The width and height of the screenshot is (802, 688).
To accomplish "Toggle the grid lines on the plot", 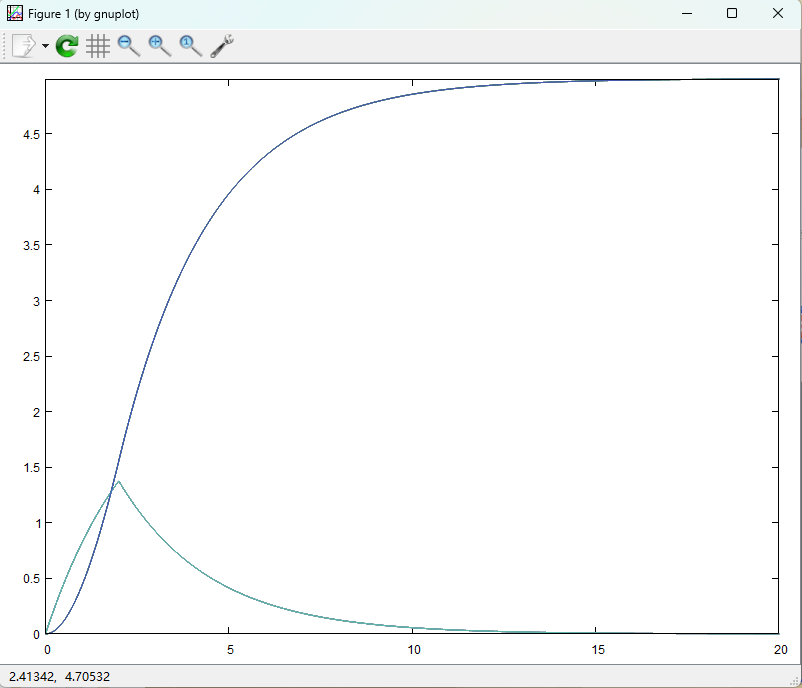I will coord(97,46).
